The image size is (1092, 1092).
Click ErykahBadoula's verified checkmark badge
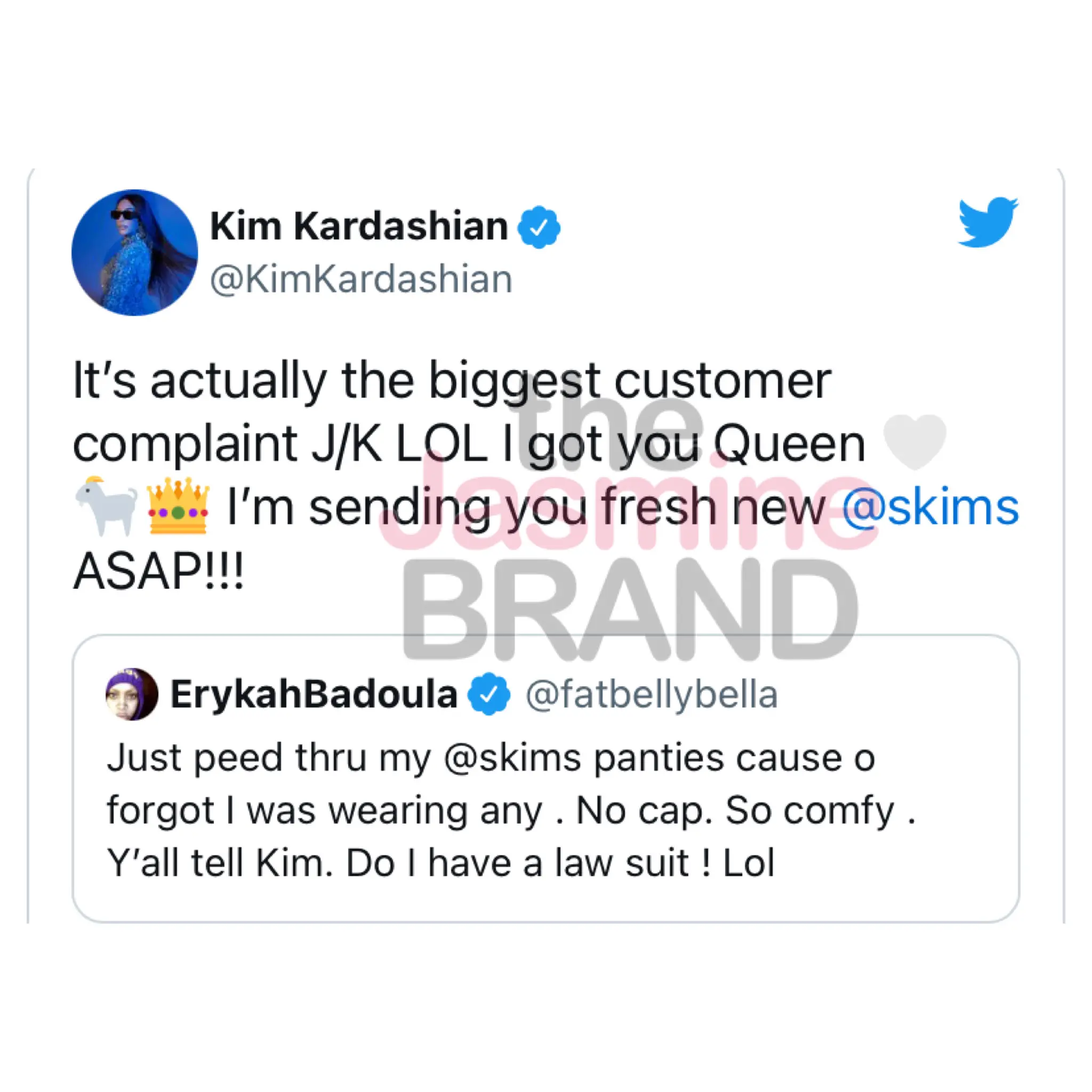(489, 695)
